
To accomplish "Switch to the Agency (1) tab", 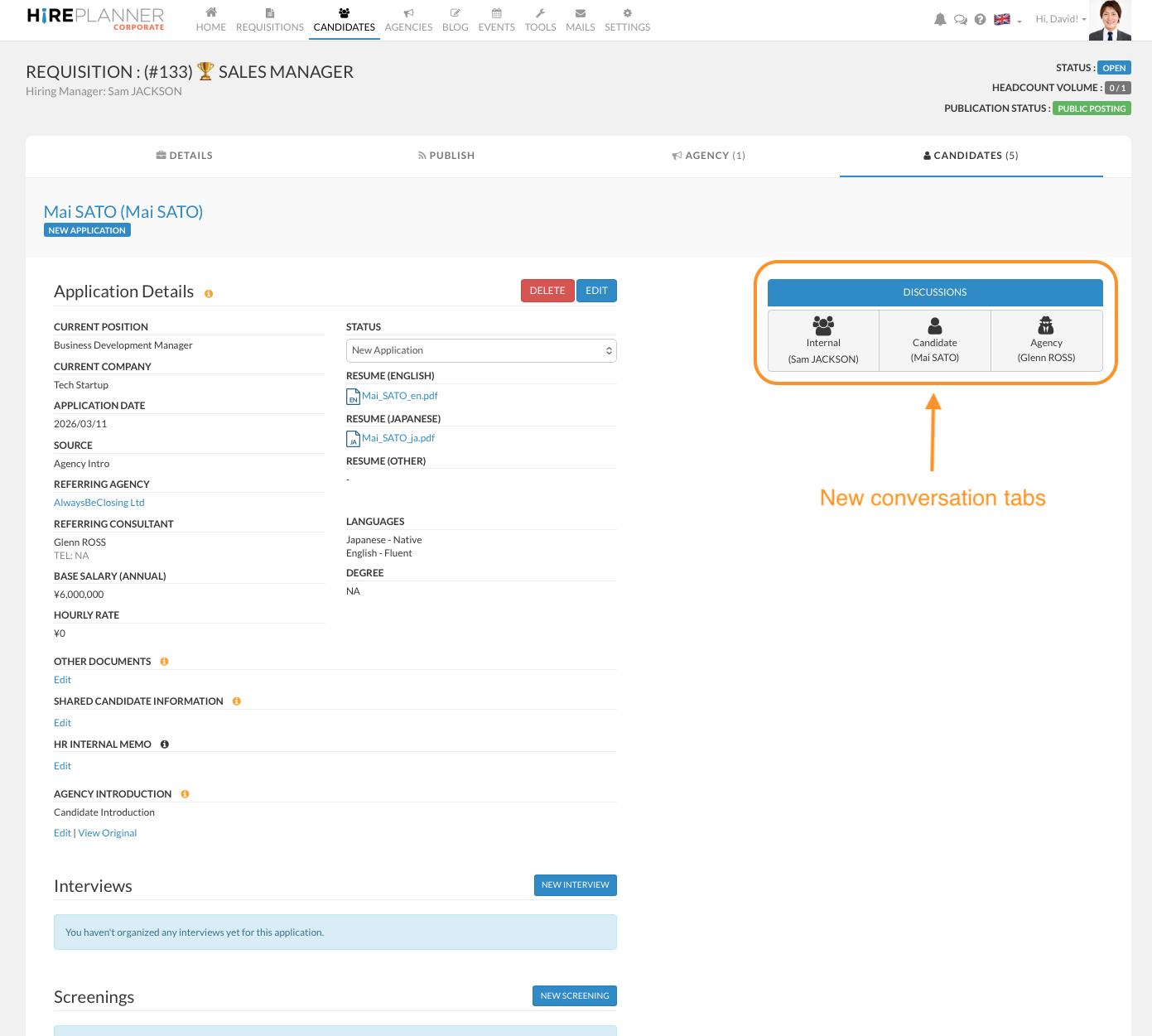I will [708, 156].
